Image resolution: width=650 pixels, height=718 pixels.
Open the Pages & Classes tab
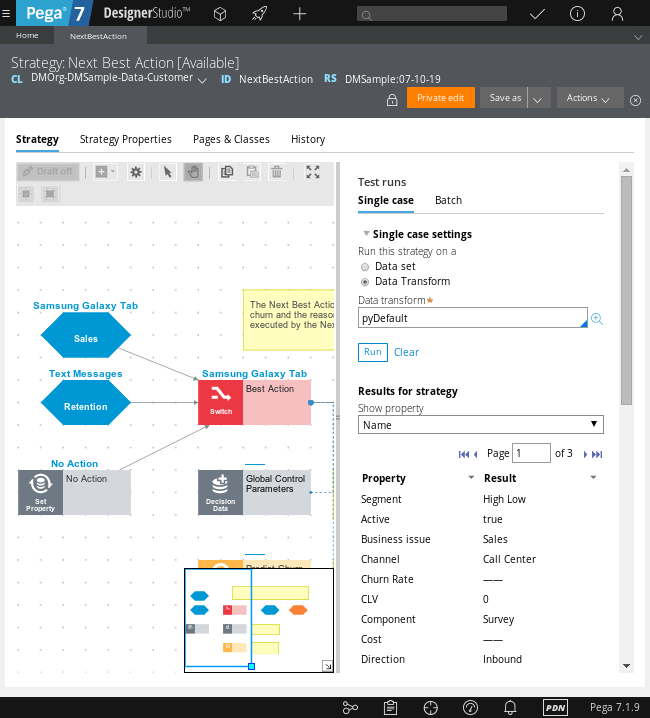click(x=231, y=139)
